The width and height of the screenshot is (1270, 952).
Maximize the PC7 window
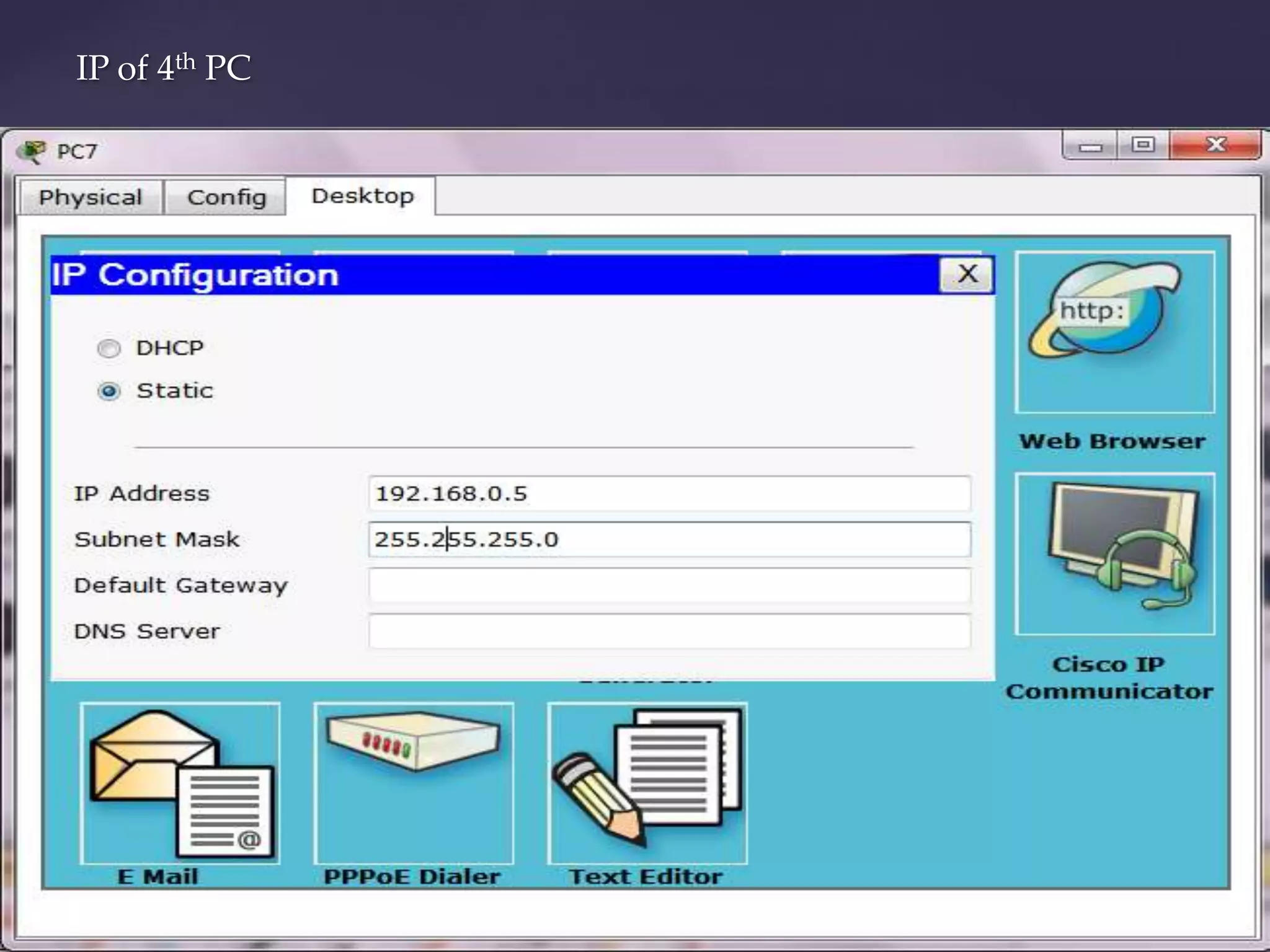1143,145
